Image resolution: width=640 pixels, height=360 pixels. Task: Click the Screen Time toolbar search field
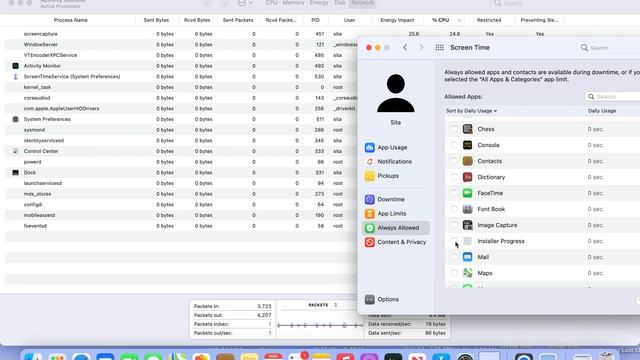pos(608,48)
